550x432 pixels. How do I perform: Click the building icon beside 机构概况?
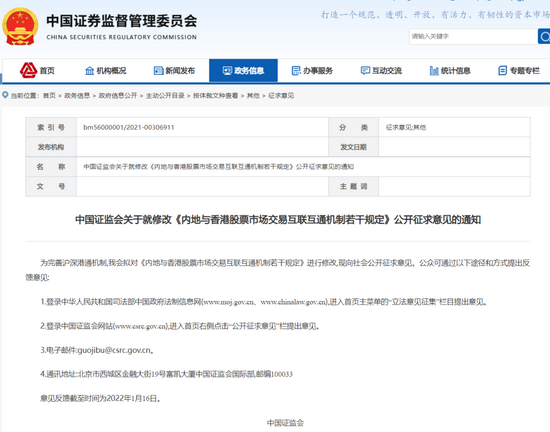[x=90, y=71]
